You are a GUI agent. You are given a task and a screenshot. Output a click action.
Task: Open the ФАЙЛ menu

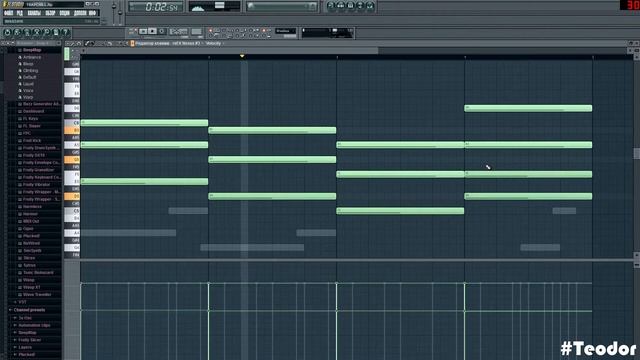click(x=8, y=13)
